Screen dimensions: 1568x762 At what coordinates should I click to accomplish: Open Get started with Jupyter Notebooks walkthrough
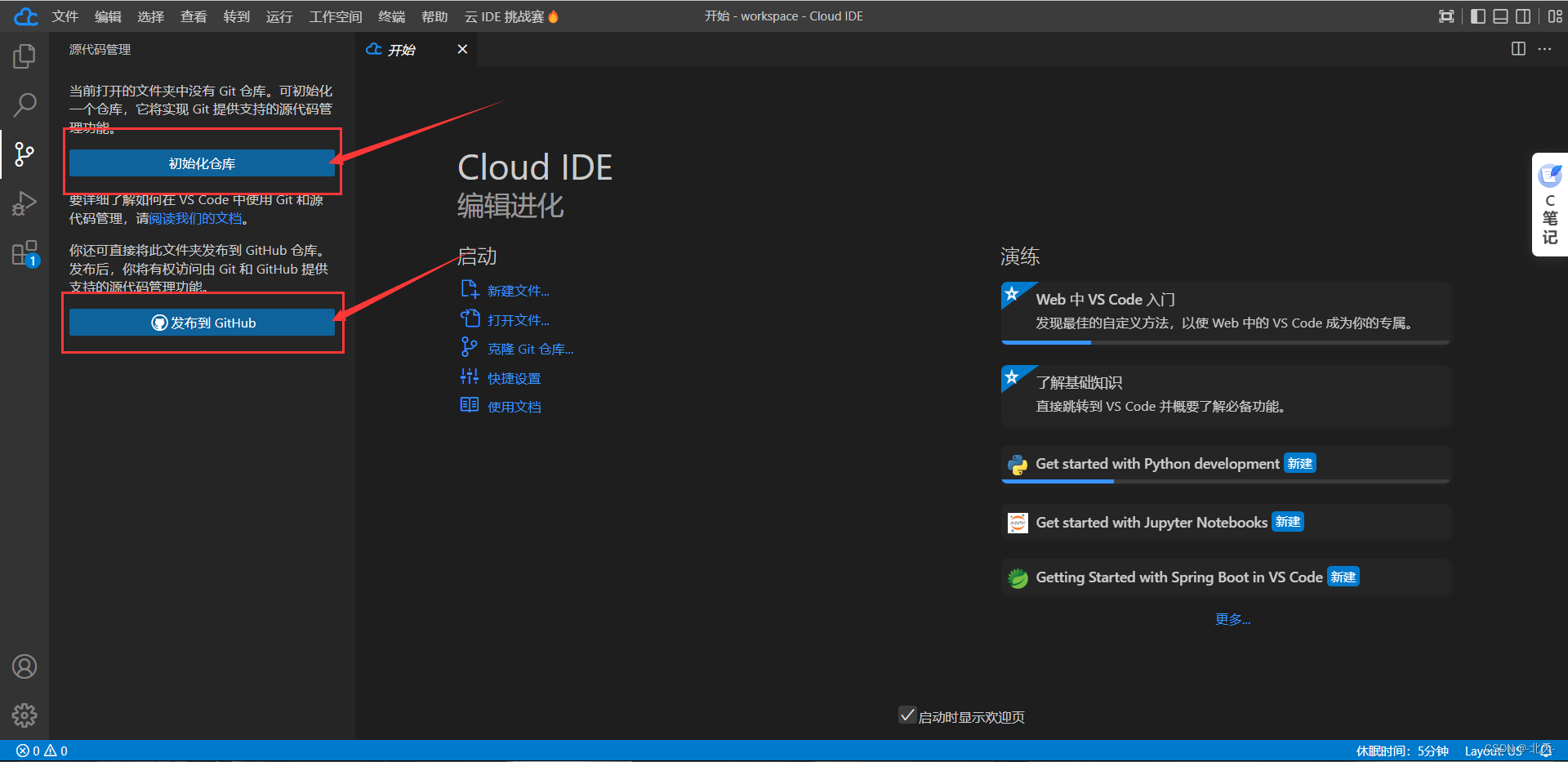pyautogui.click(x=1226, y=522)
